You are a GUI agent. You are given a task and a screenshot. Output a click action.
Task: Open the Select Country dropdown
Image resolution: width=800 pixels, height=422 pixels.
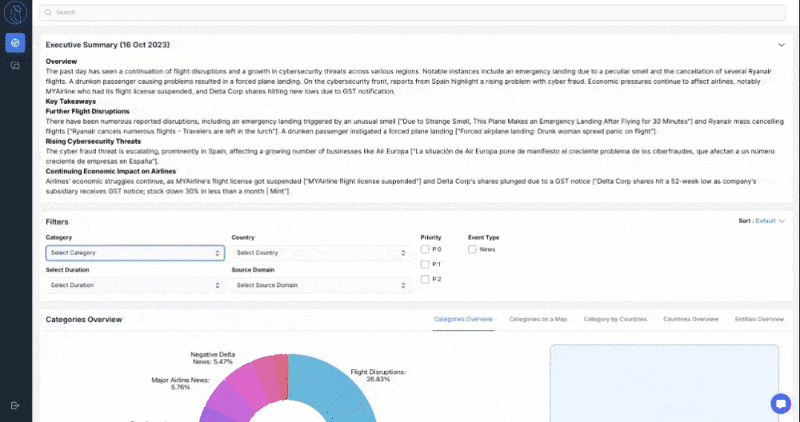[321, 253]
